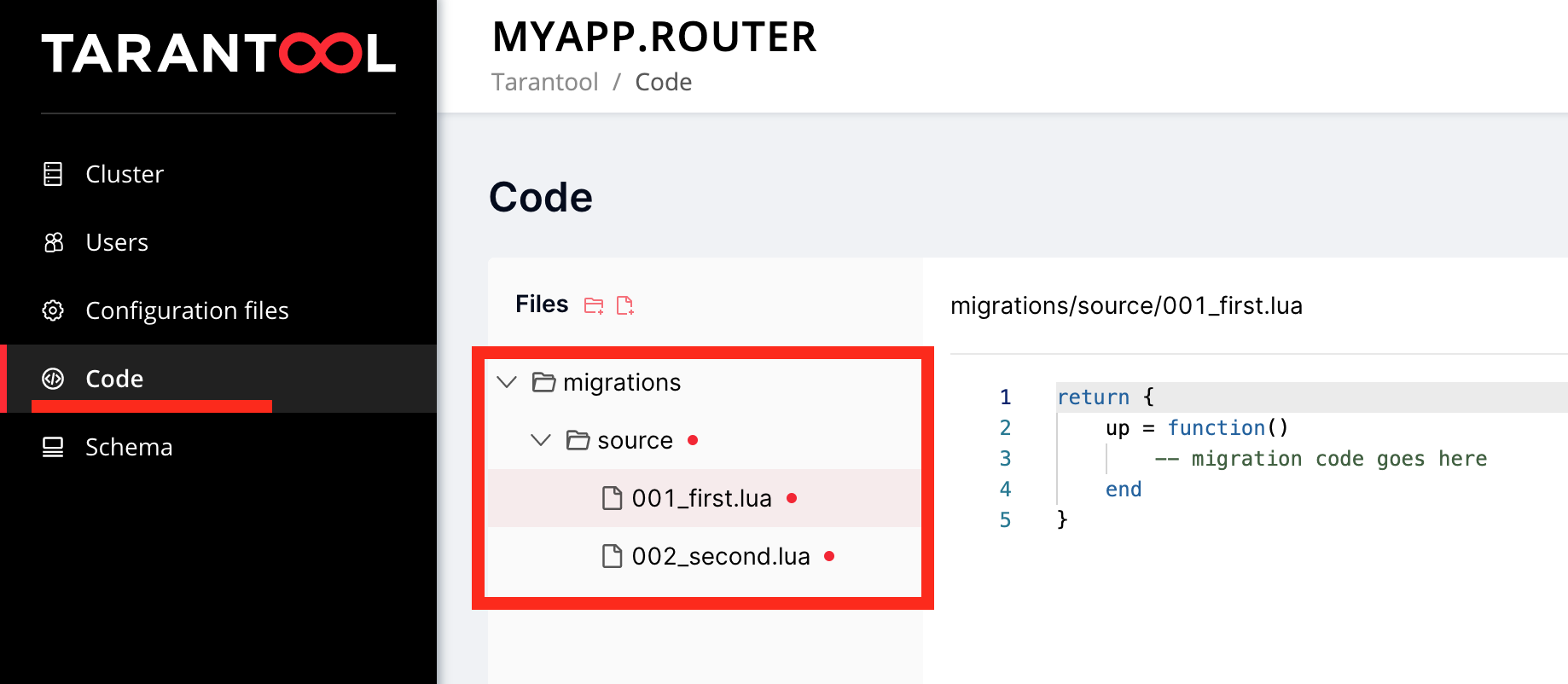Create a new file in Files
Viewport: 1568px width, 684px height.
[x=624, y=305]
